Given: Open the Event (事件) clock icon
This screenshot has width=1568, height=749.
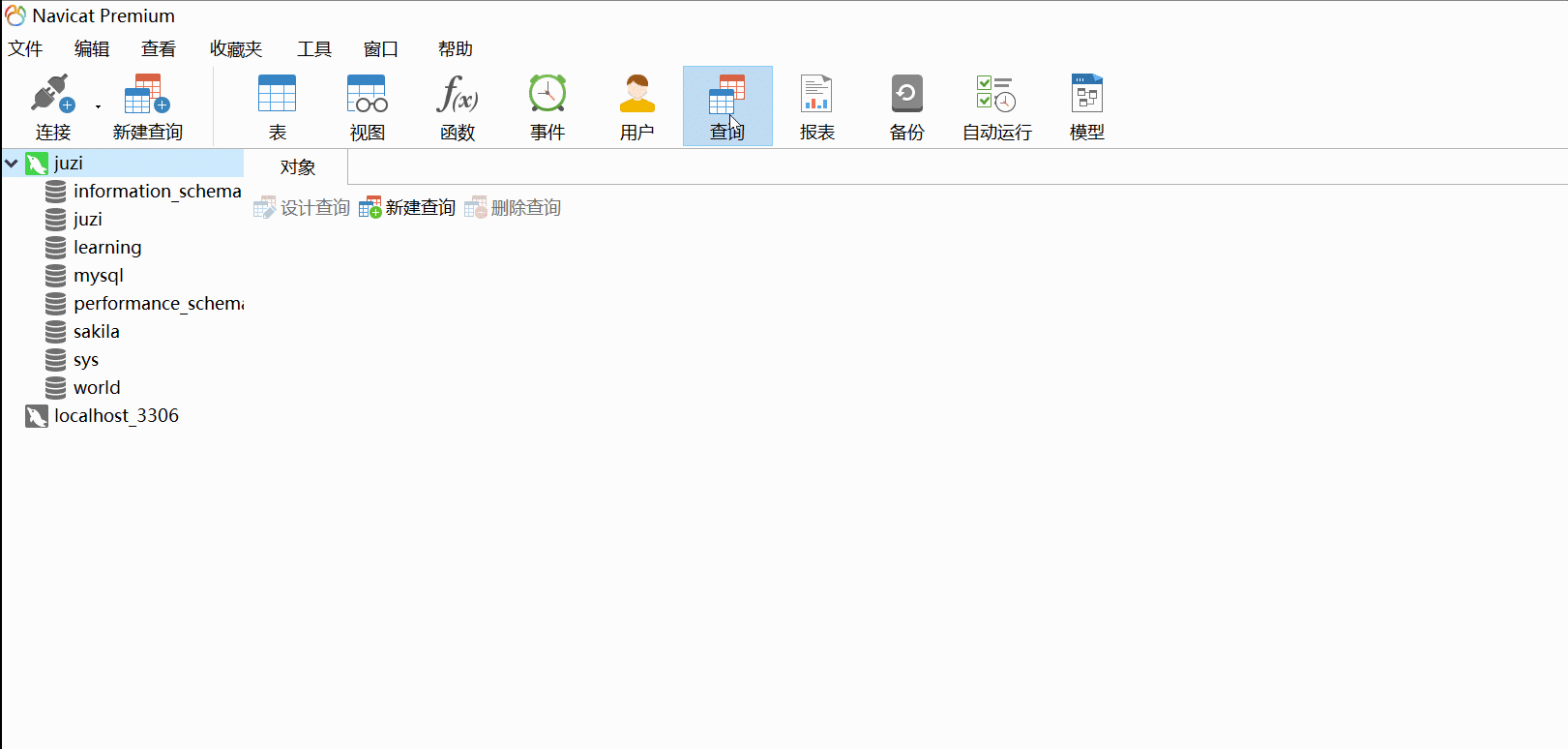Looking at the screenshot, I should [x=547, y=94].
